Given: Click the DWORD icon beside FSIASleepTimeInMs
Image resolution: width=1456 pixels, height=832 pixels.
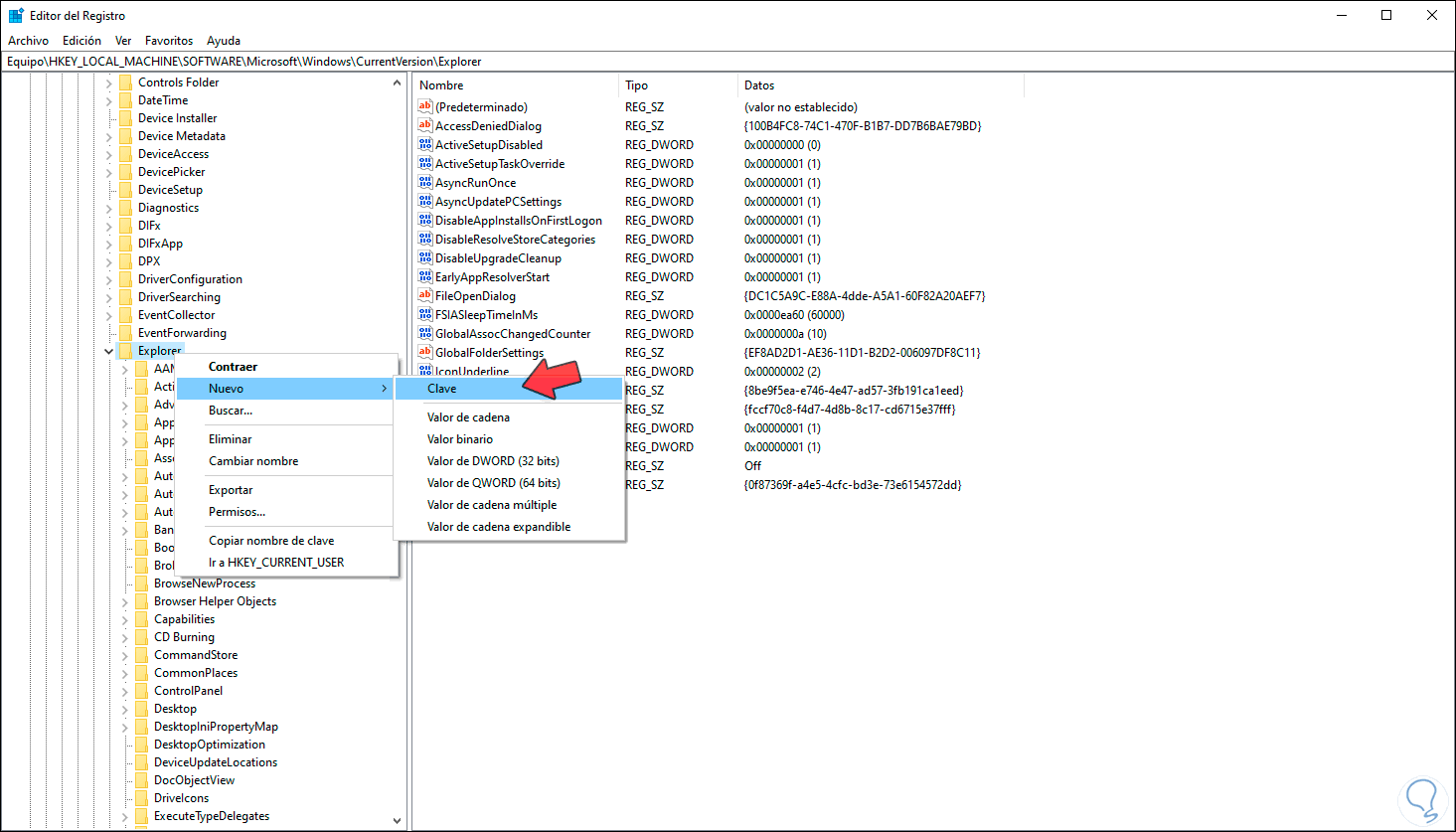Looking at the screenshot, I should [x=425, y=314].
